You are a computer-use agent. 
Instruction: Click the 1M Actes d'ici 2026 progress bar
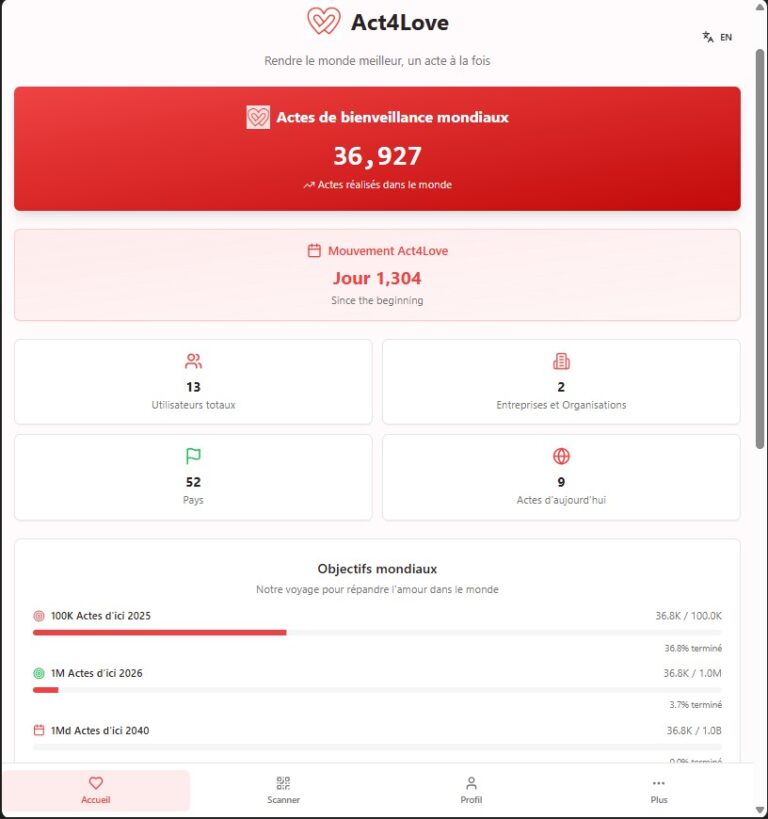[377, 690]
